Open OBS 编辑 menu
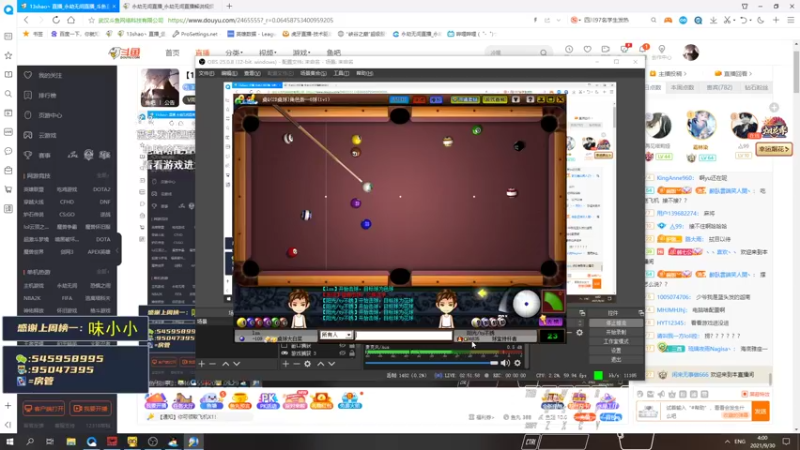 click(229, 73)
